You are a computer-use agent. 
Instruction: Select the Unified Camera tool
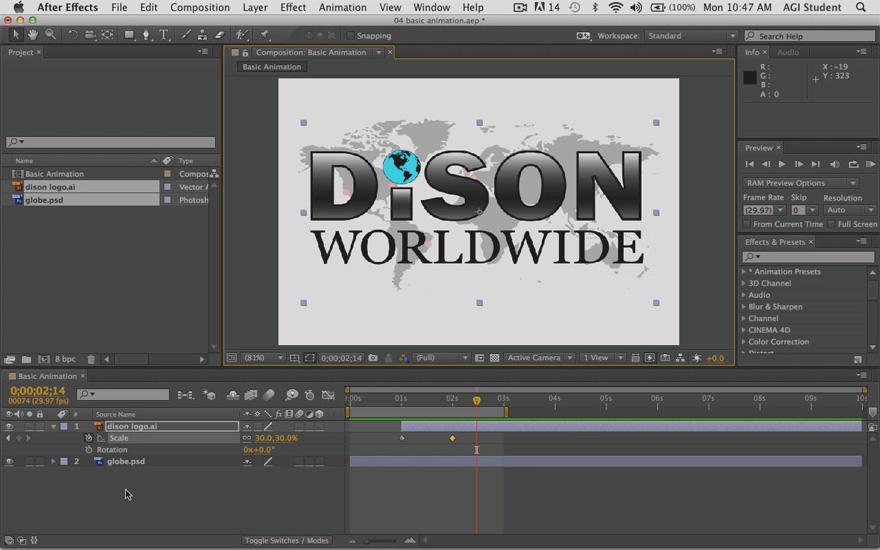(x=90, y=35)
